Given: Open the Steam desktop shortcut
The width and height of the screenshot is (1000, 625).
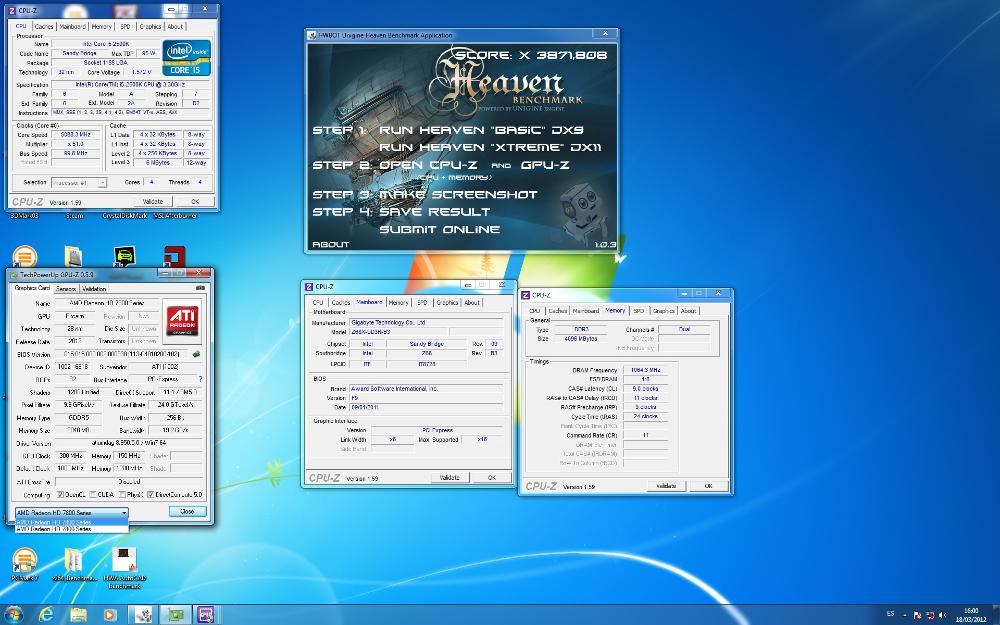Looking at the screenshot, I should (75, 216).
